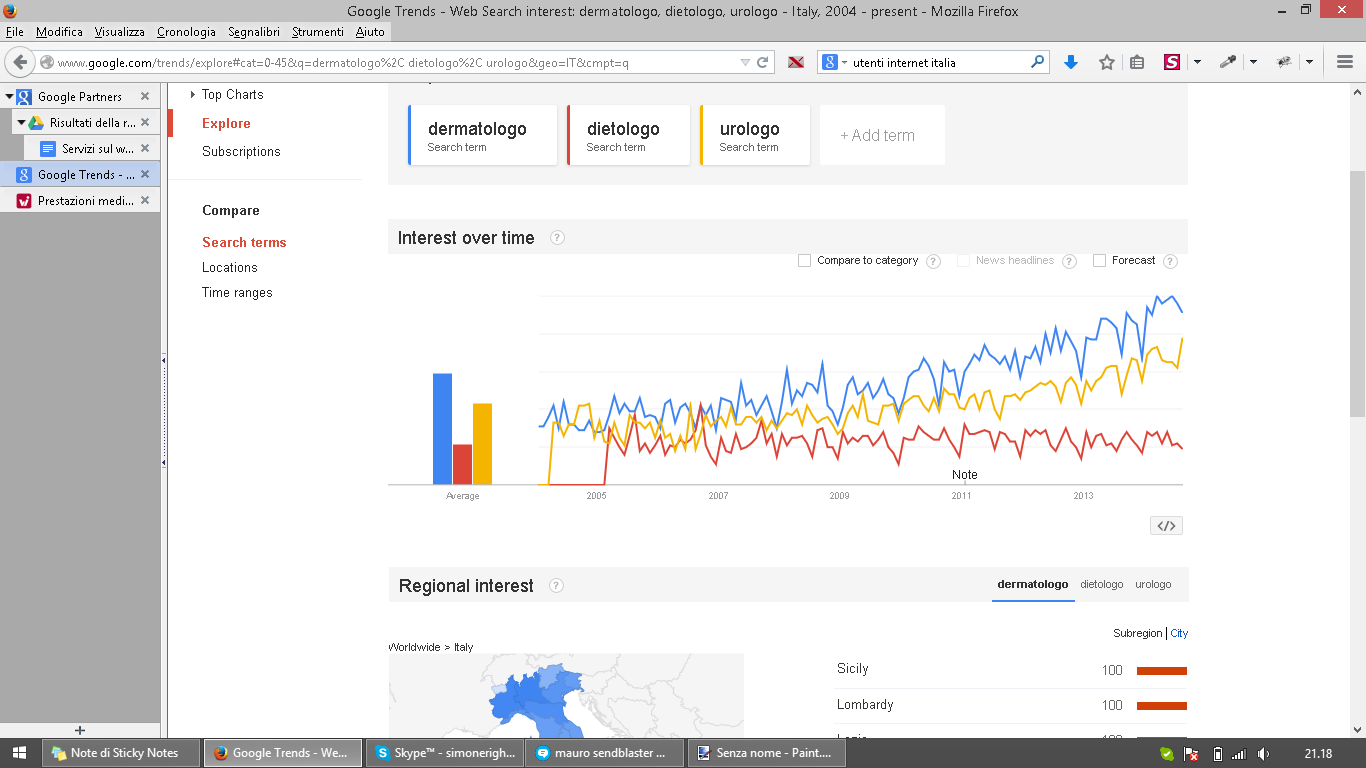Tick the Forecast checkbox
The height and width of the screenshot is (768, 1366).
pyautogui.click(x=1099, y=260)
